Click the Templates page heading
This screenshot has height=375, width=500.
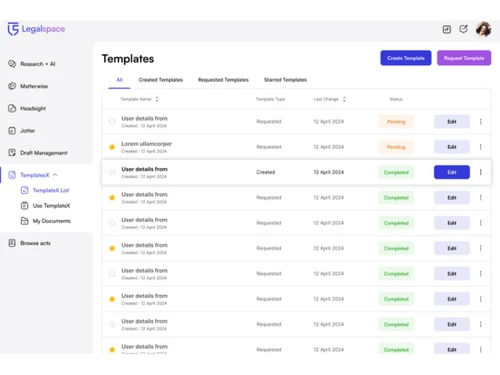[x=128, y=59]
